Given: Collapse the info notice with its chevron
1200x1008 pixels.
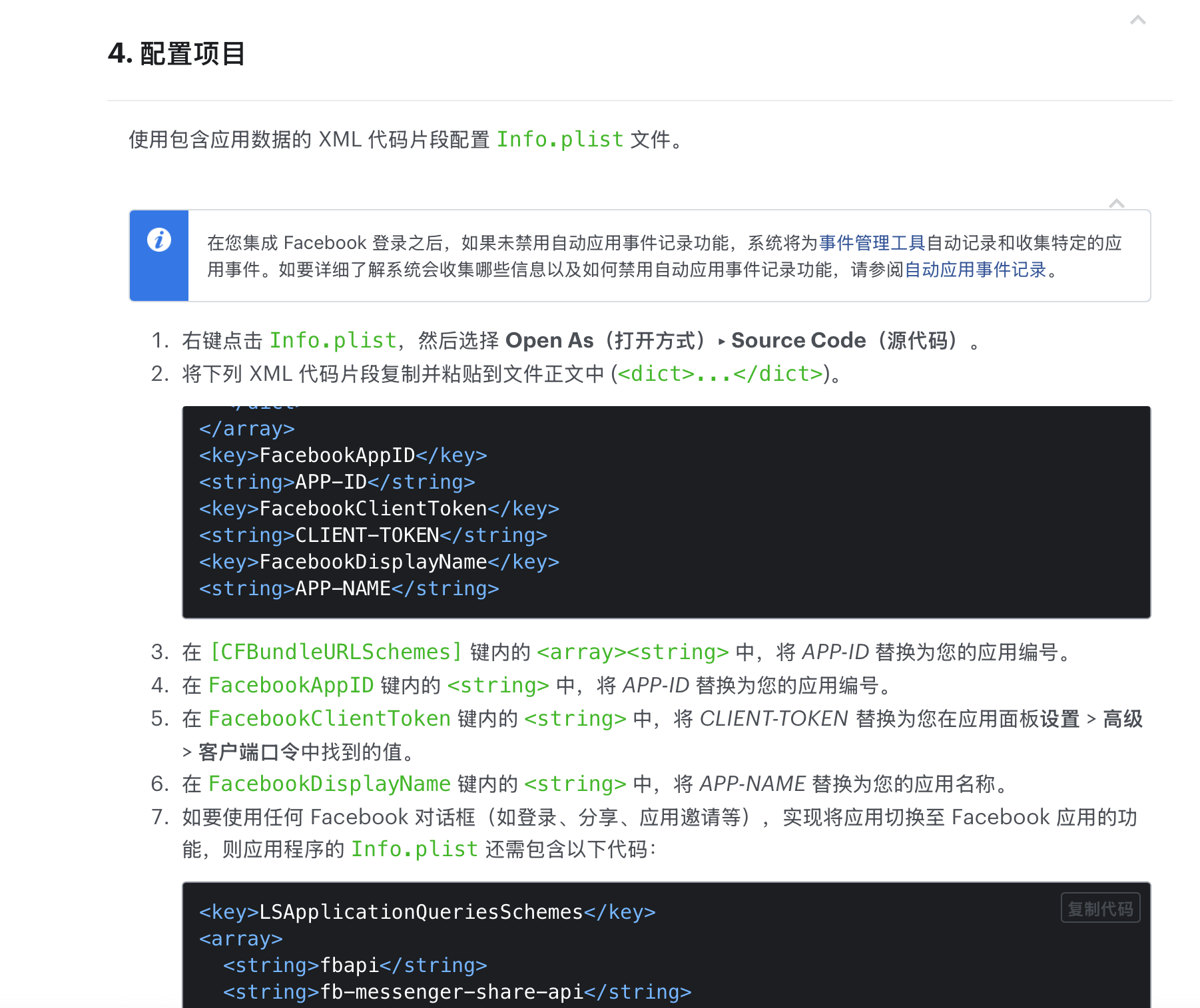Looking at the screenshot, I should (x=1117, y=203).
